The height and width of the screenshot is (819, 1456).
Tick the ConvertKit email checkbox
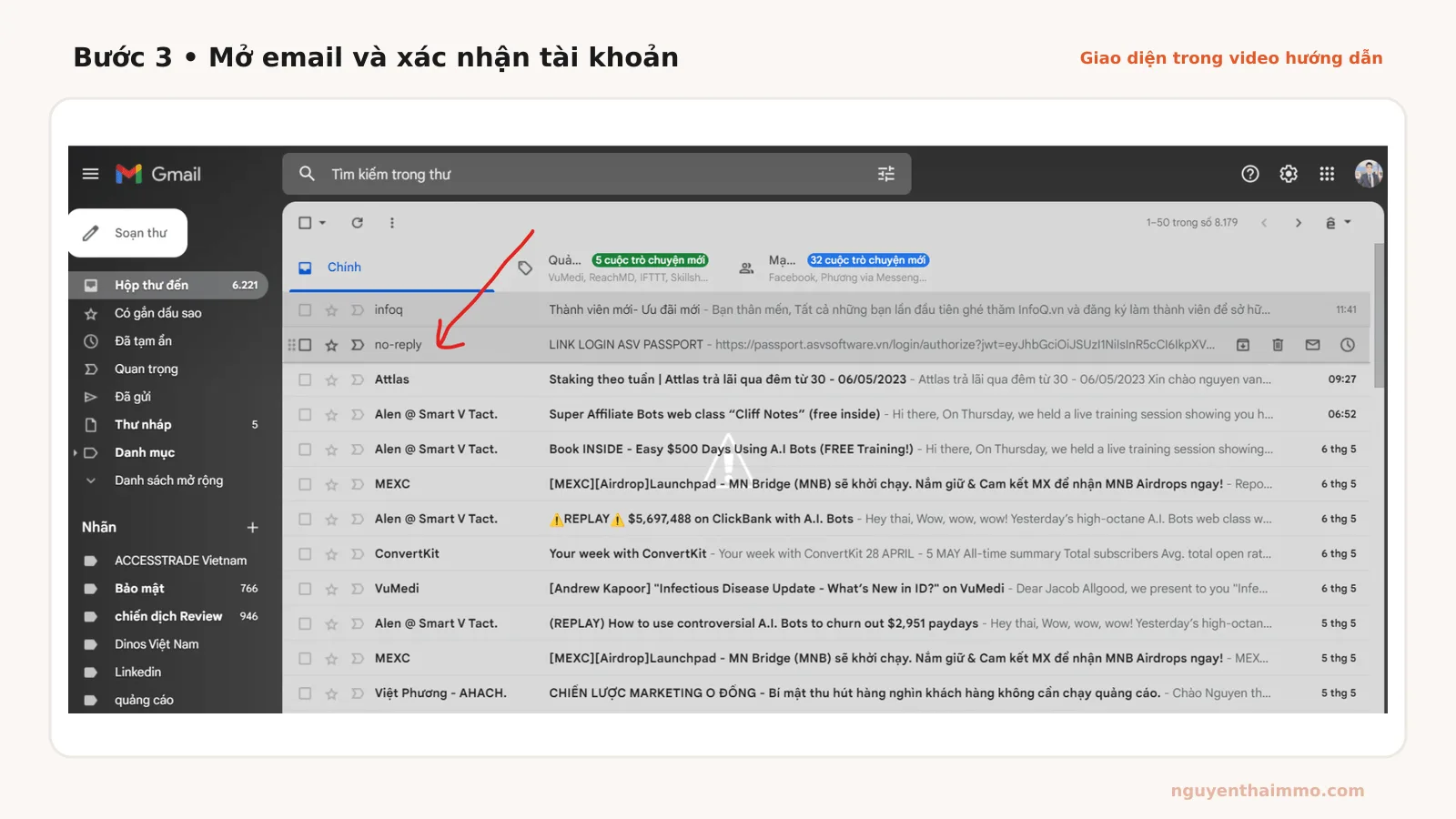(305, 554)
